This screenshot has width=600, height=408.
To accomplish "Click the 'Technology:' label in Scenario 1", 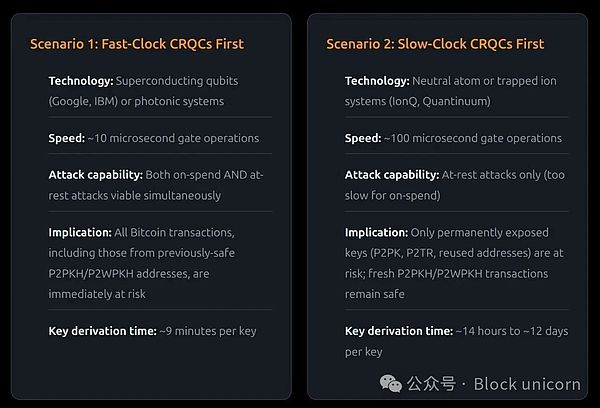I will [80, 80].
